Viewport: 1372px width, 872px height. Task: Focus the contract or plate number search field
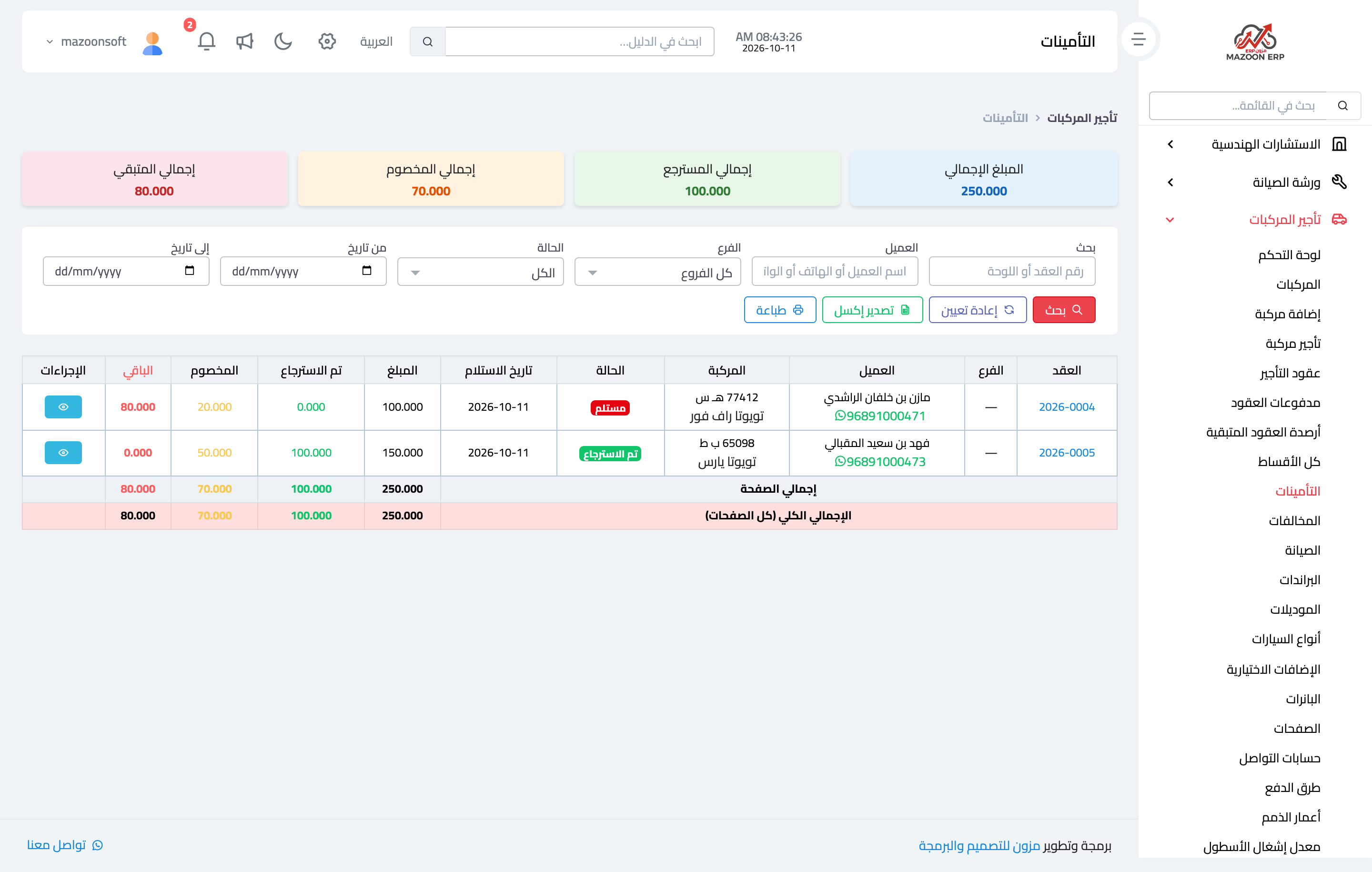[1012, 272]
